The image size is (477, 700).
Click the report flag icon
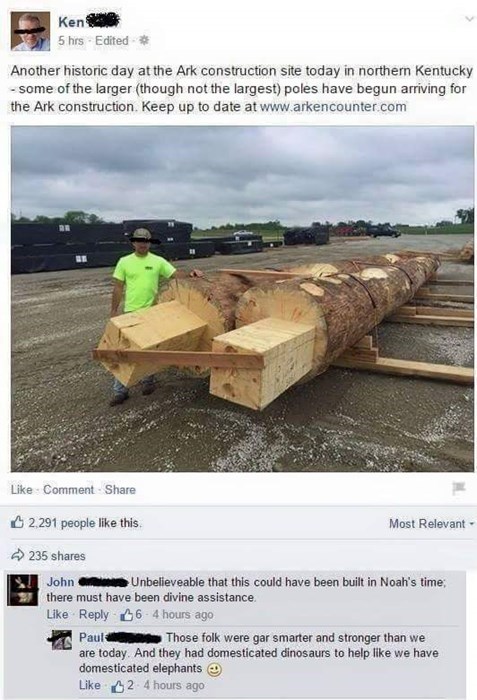coord(459,488)
